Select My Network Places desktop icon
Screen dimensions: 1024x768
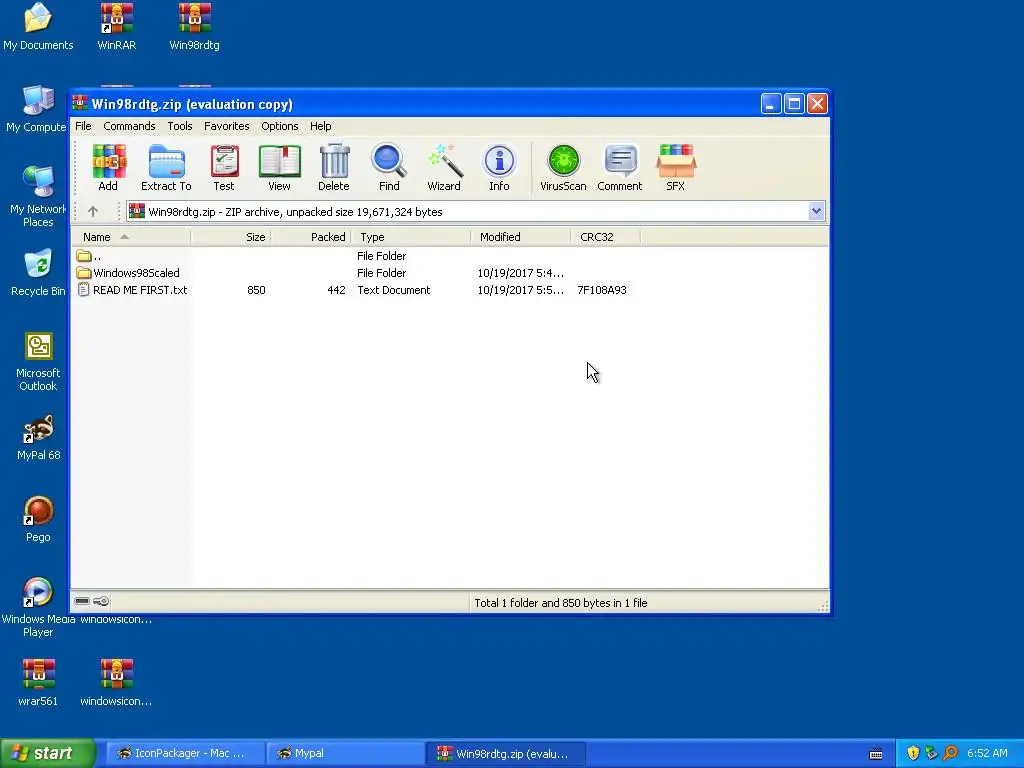tap(38, 196)
